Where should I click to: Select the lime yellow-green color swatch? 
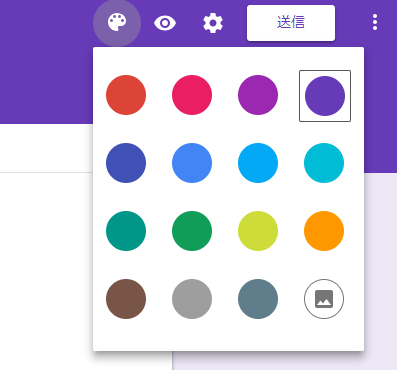point(258,231)
